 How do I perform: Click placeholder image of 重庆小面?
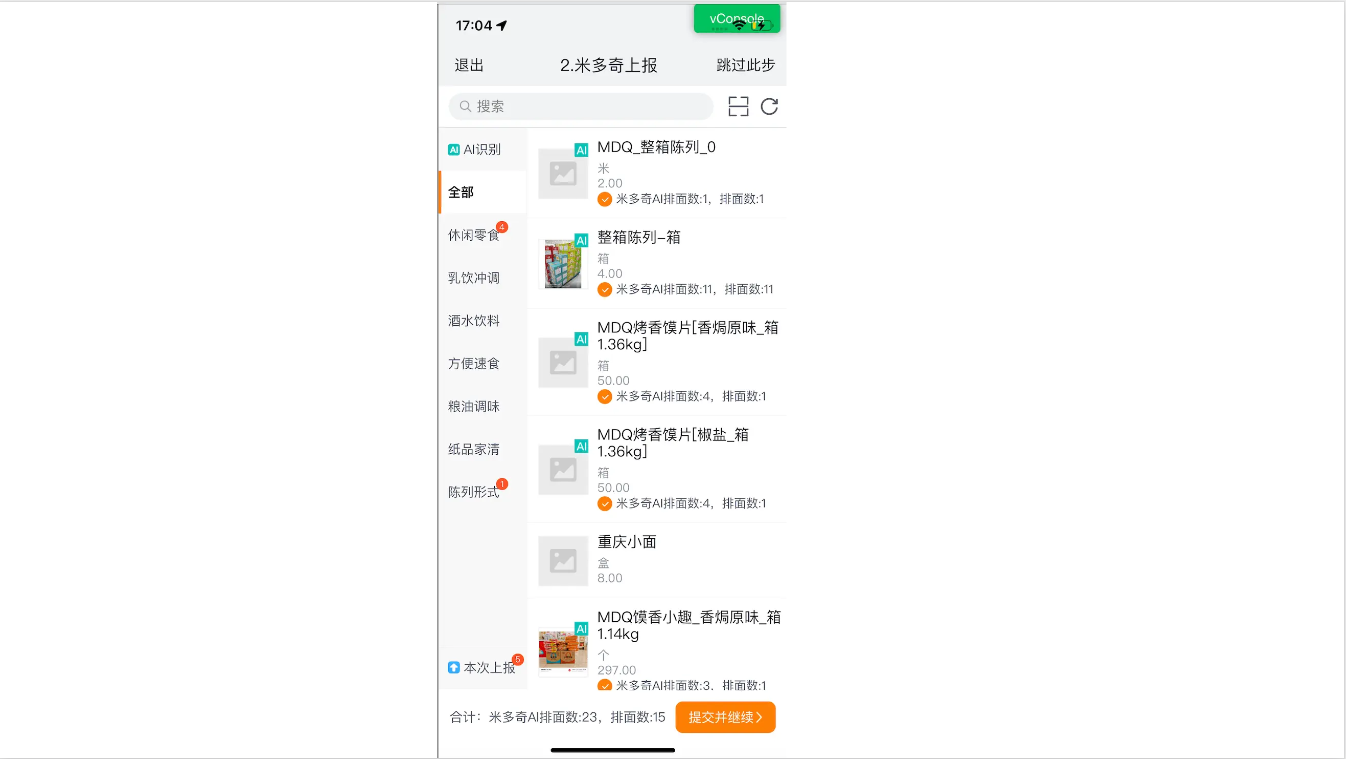click(x=563, y=561)
